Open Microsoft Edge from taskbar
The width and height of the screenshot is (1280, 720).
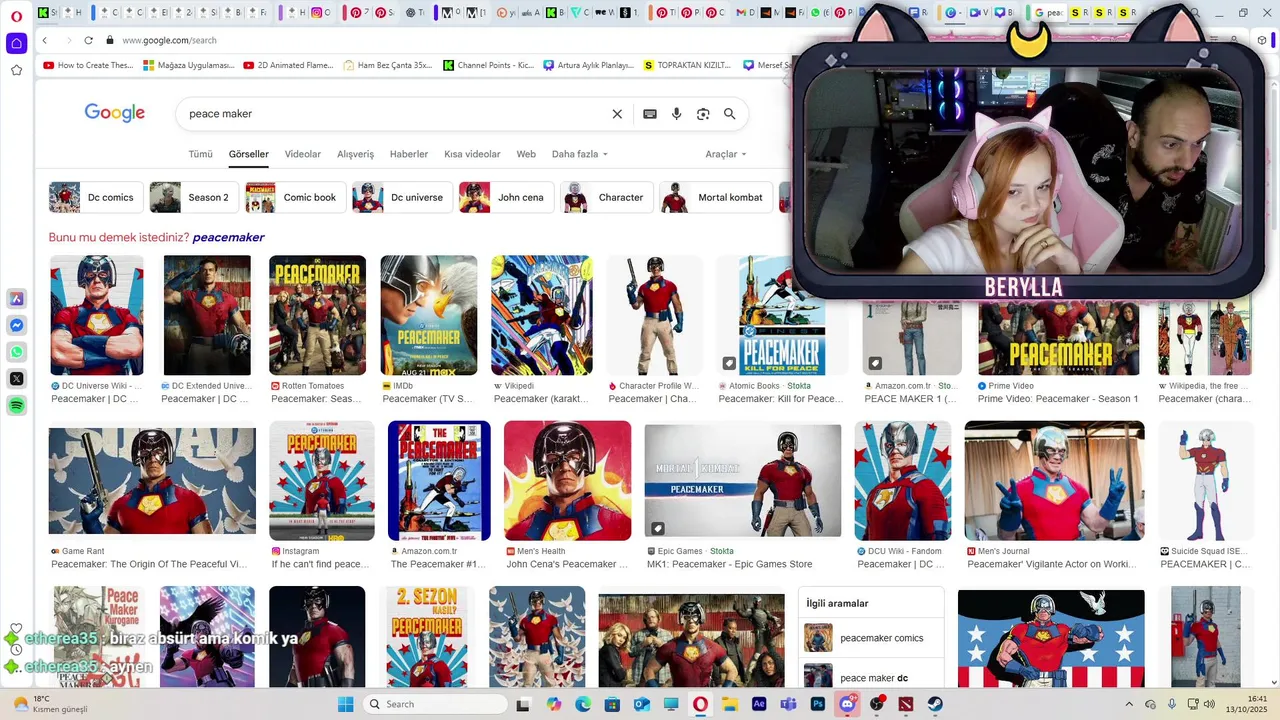click(583, 704)
